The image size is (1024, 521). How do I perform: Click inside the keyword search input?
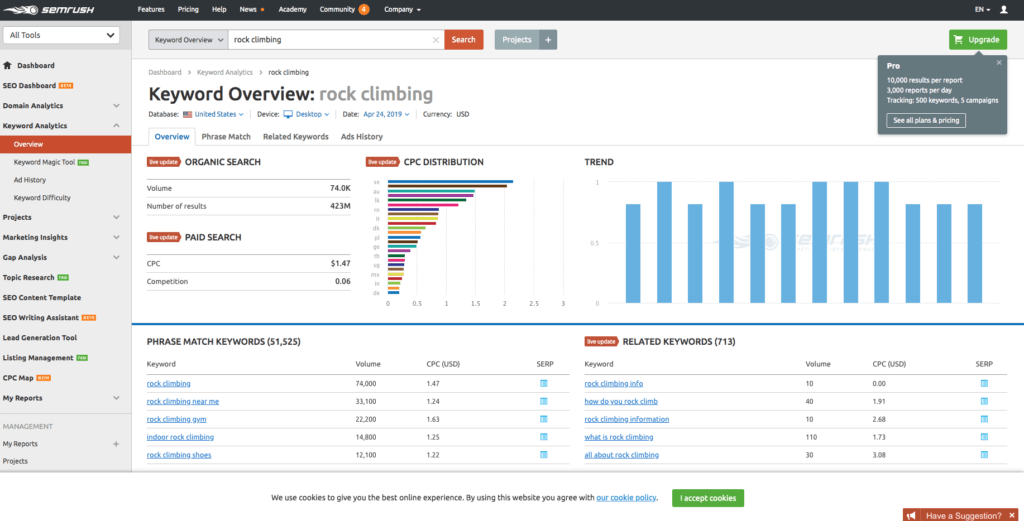click(330, 40)
